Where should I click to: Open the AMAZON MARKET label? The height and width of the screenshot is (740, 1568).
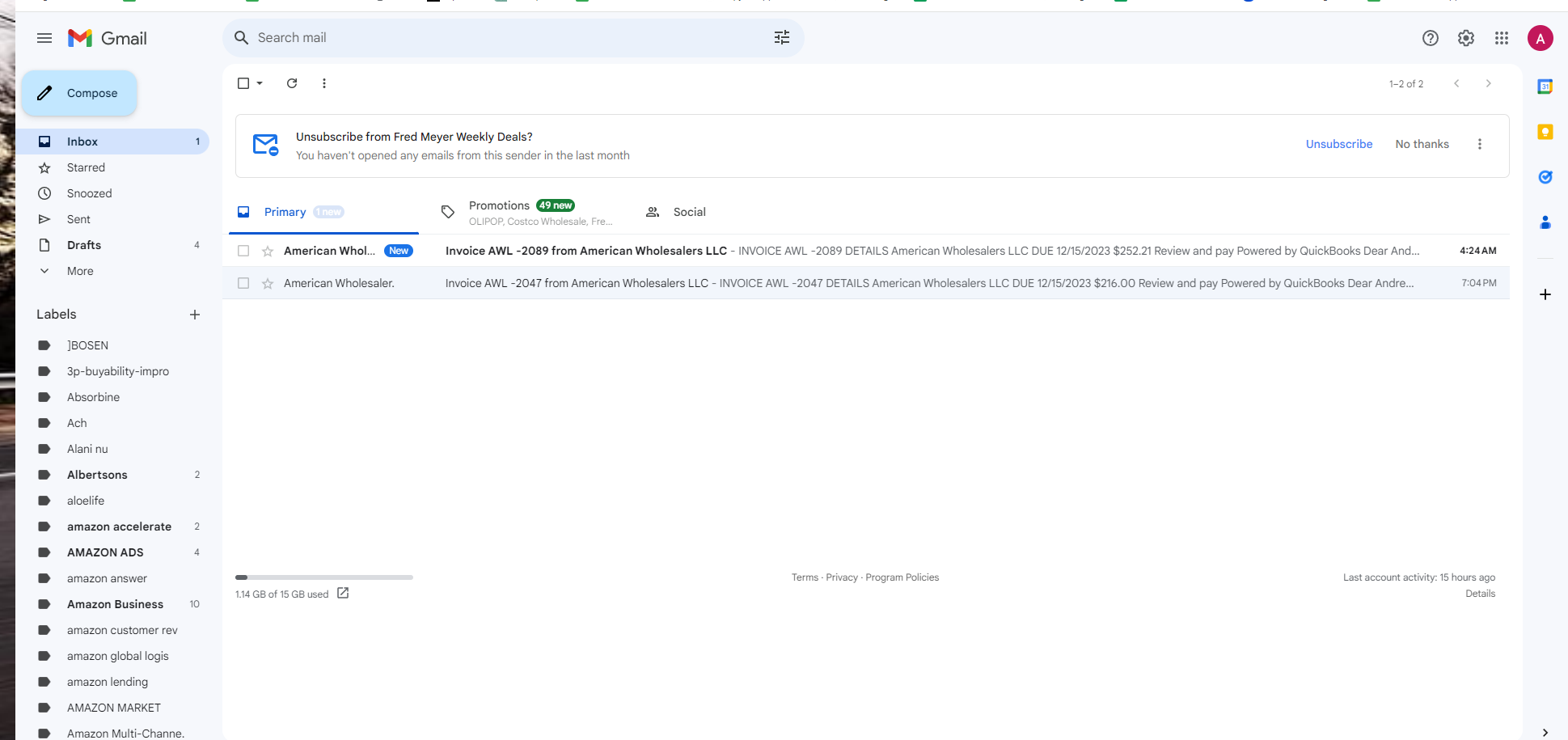click(113, 708)
